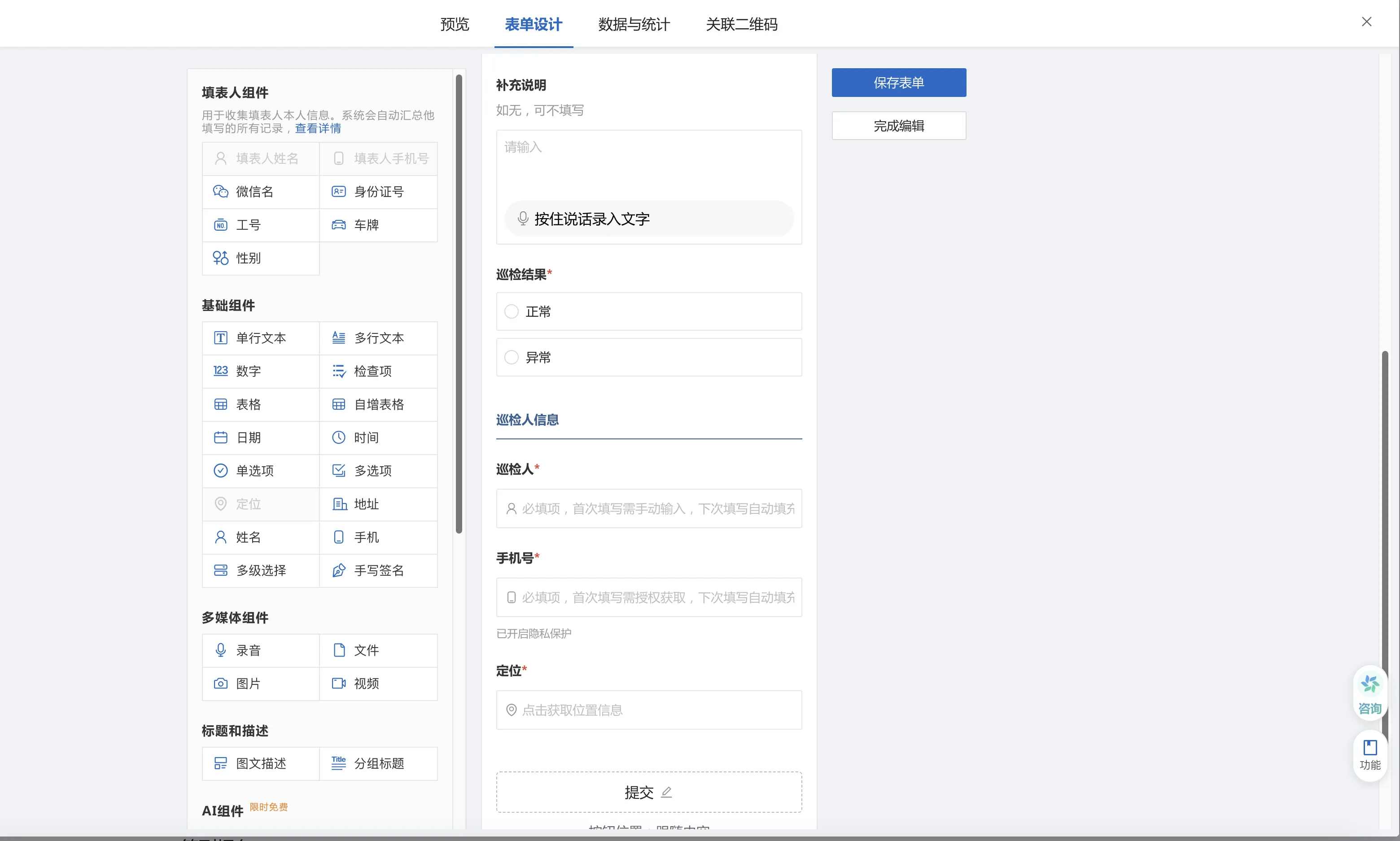Click the 完成编辑 button
Image resolution: width=1400 pixels, height=841 pixels.
coord(899,126)
